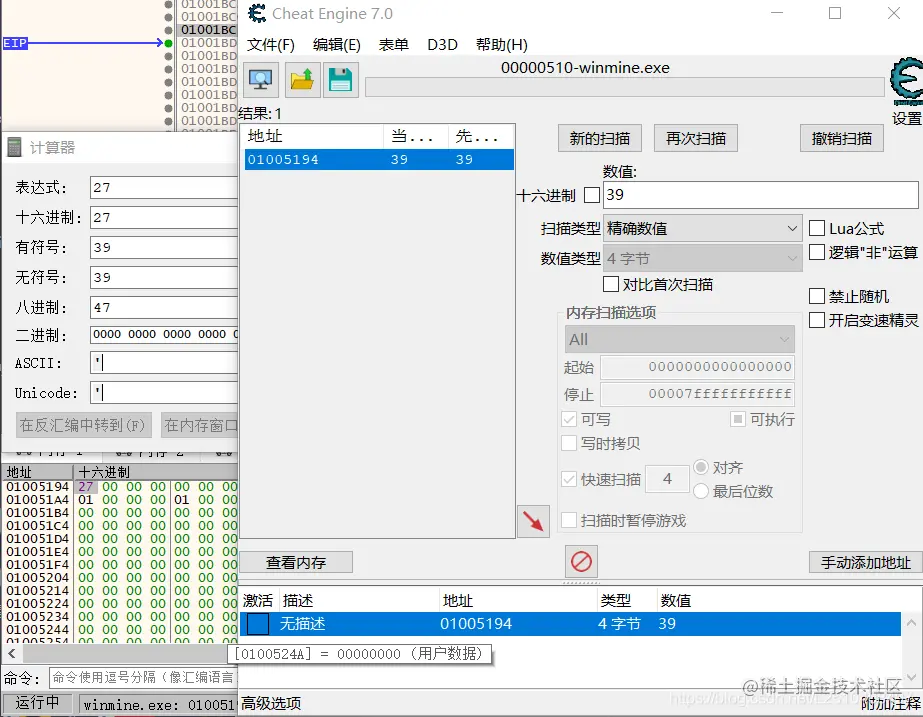Click red arrow to add address to list
This screenshot has width=923, height=717.
point(533,522)
